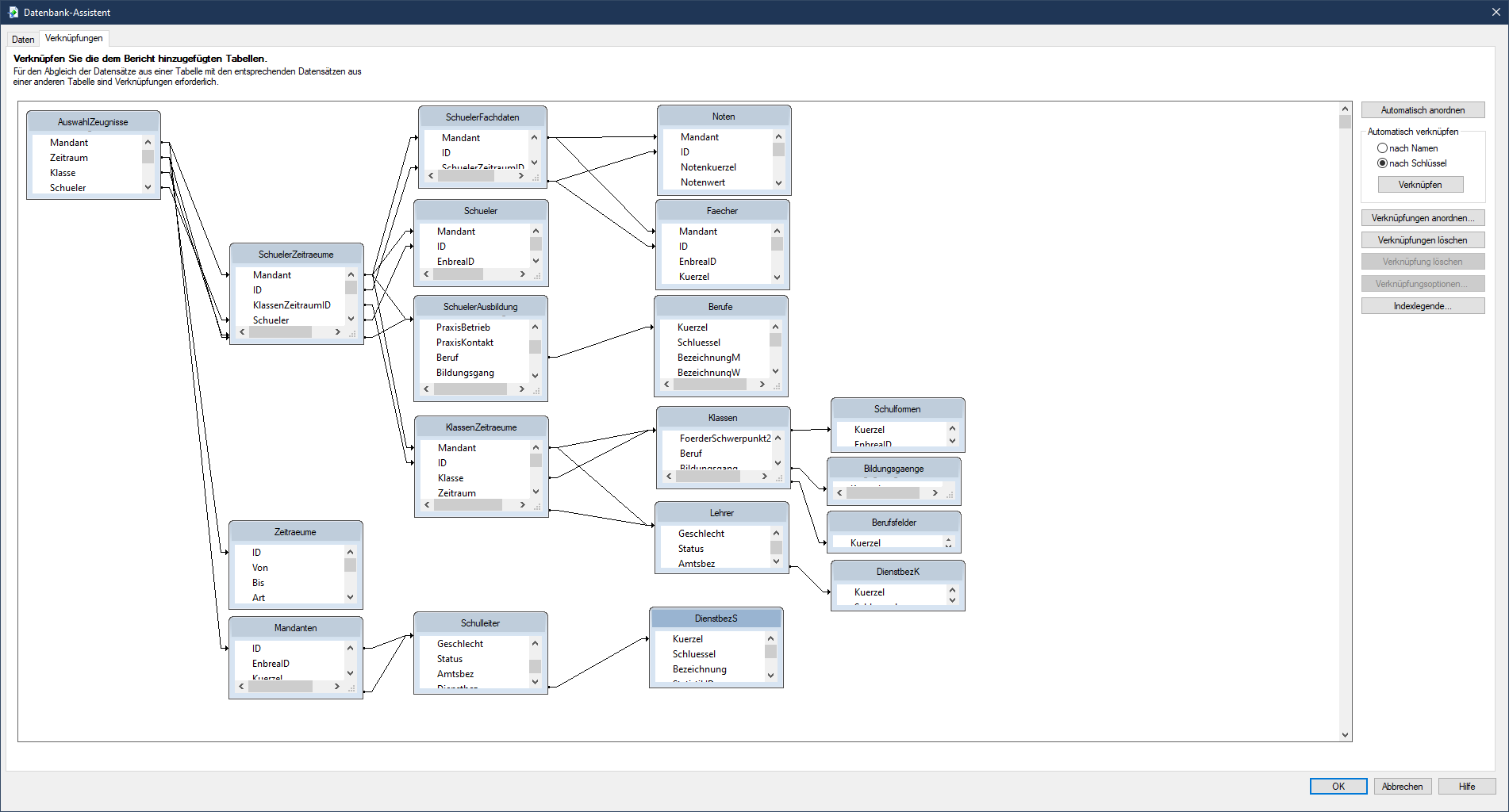Switch to the Verknüpfungen tab
This screenshot has height=812, width=1509.
coord(74,38)
